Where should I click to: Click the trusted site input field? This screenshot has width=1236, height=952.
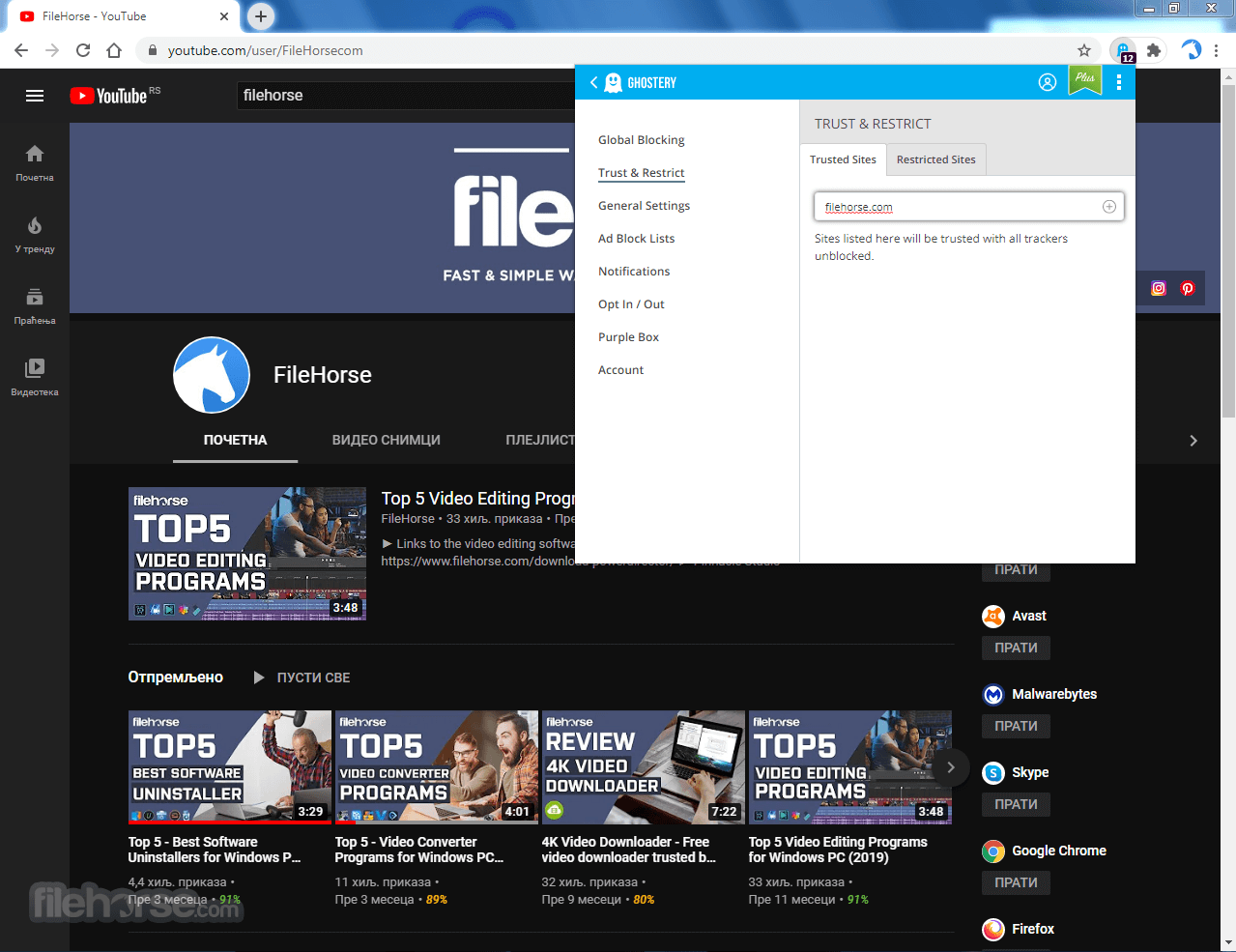969,207
